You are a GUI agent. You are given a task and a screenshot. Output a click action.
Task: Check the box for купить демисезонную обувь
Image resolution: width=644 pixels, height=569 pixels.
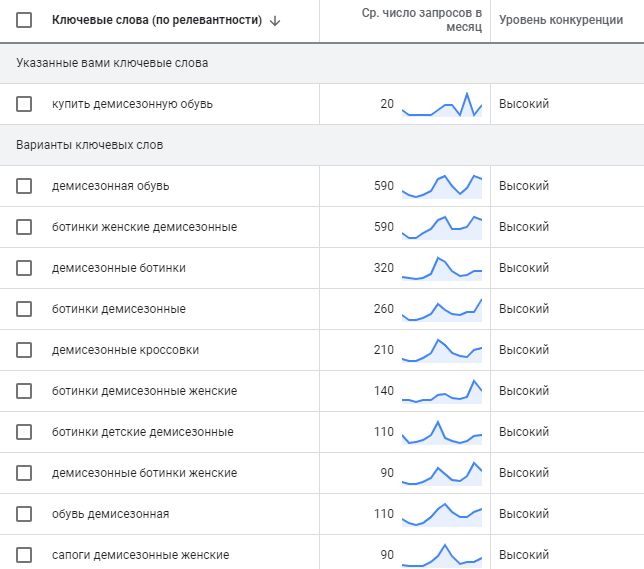pyautogui.click(x=24, y=104)
